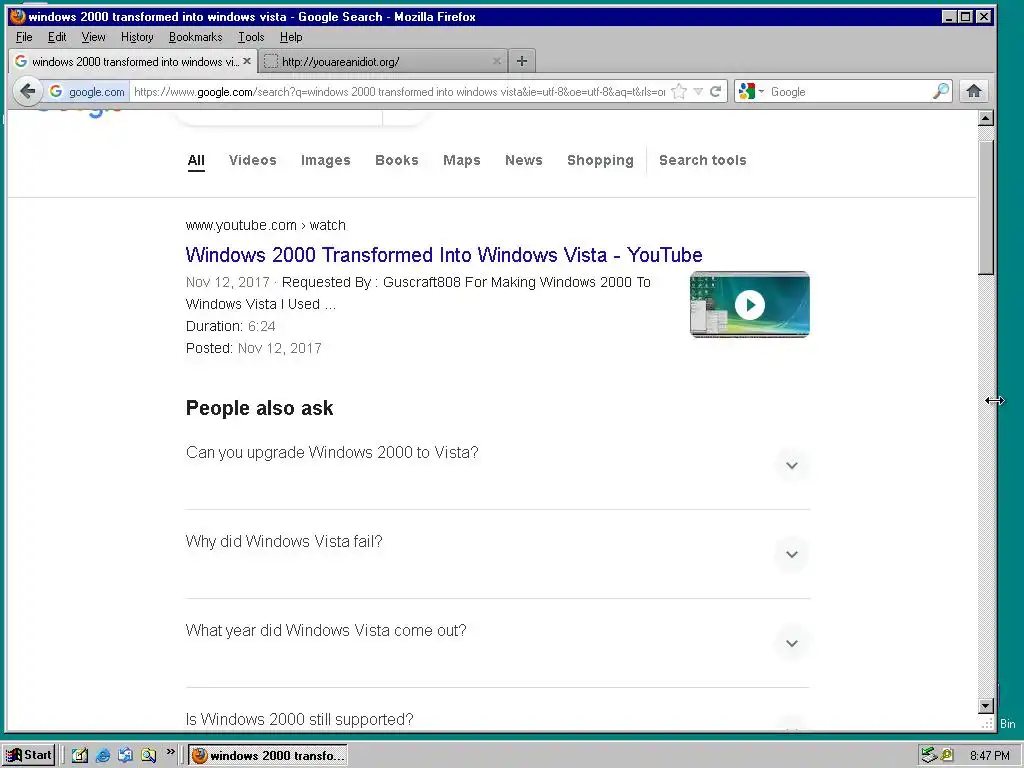Expand hidden Quick Launch items chevron
The height and width of the screenshot is (768, 1024).
pos(170,752)
